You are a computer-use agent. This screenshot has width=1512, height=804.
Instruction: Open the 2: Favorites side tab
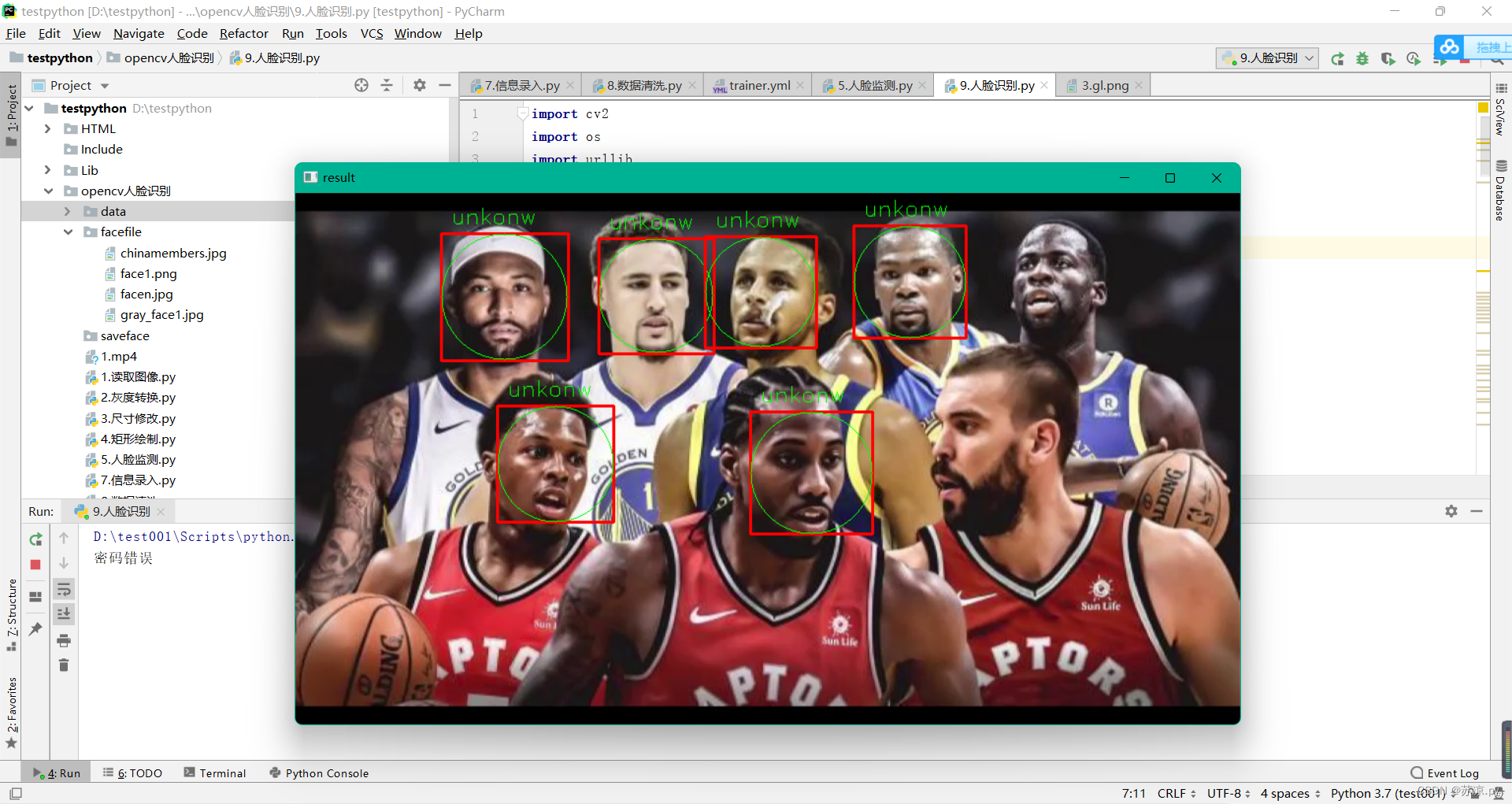click(x=11, y=713)
